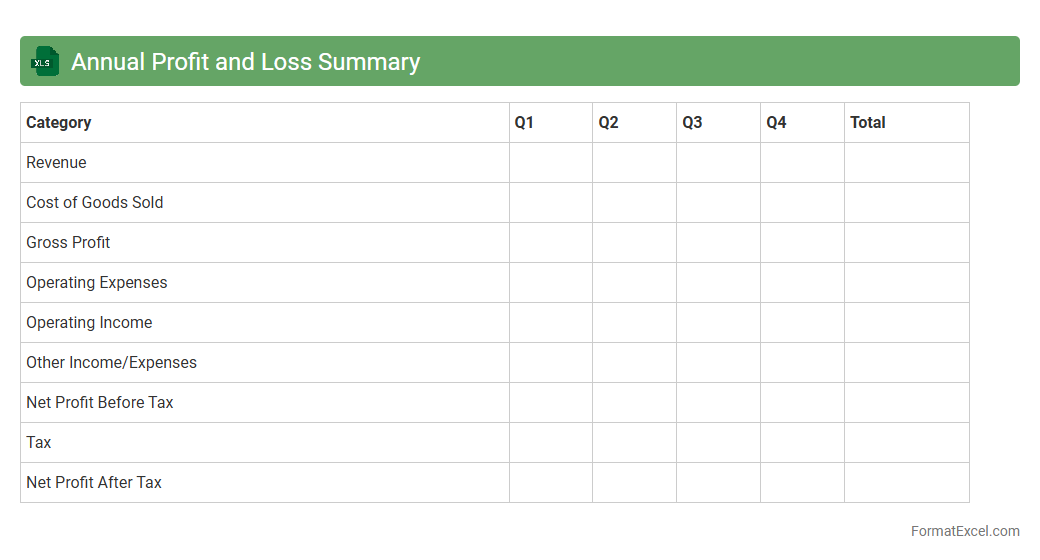
Task: Click the Q2 column header
Action: pos(608,123)
